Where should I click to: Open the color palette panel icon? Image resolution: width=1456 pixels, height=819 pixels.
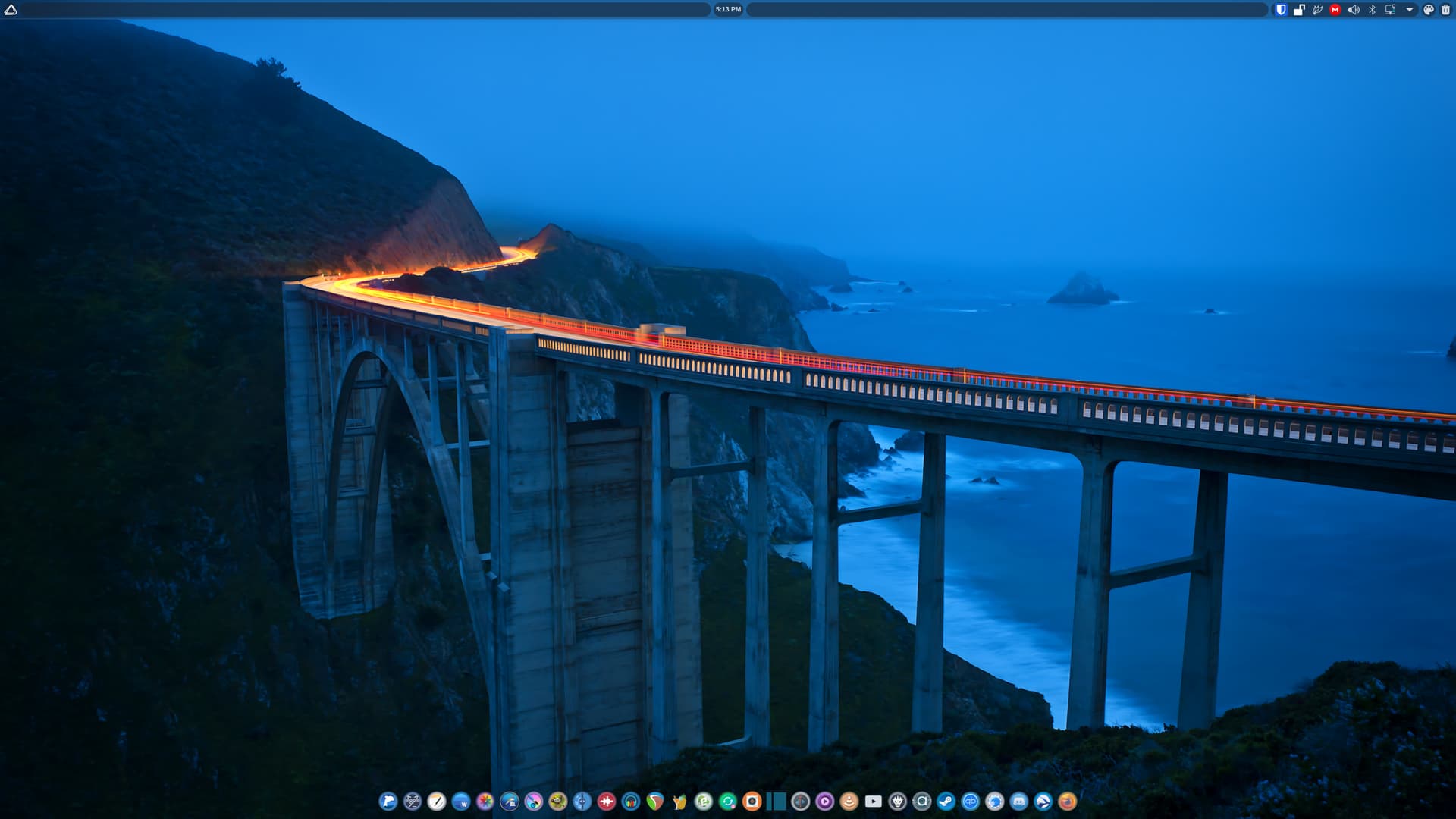pos(1429,10)
